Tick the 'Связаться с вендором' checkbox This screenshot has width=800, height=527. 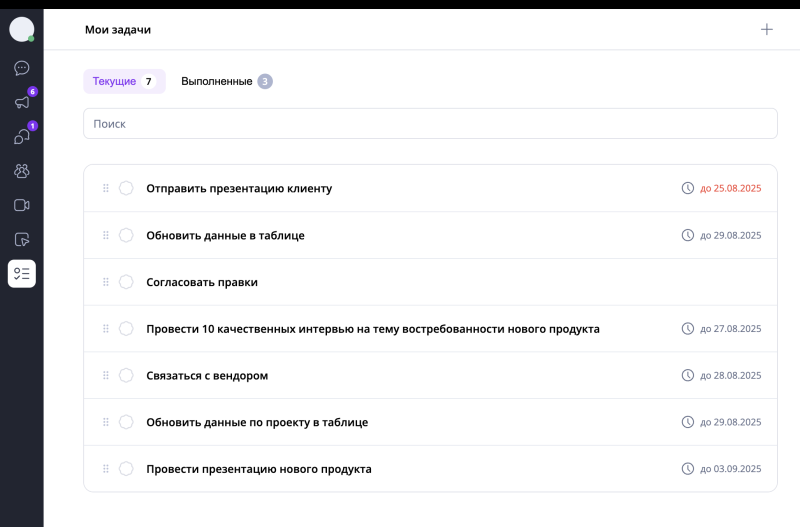coord(126,375)
